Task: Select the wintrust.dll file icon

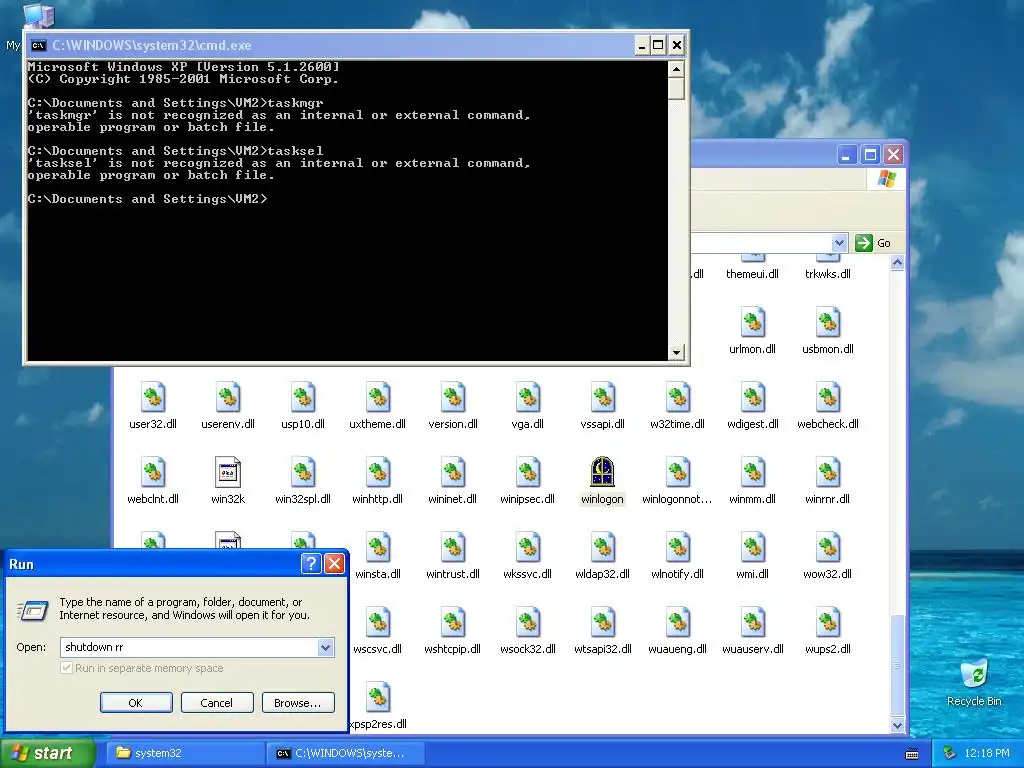Action: [x=453, y=548]
